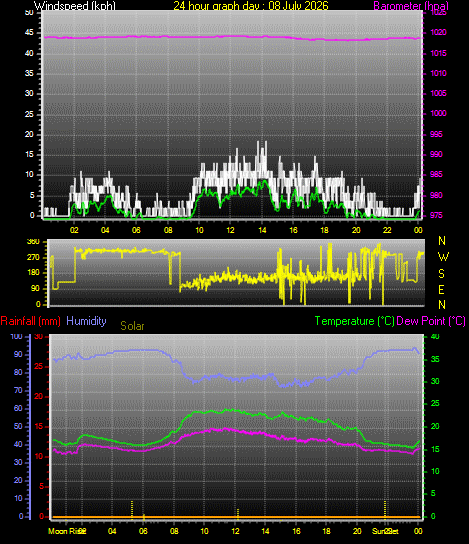This screenshot has height=544, width=469.
Task: Click the 40 temperature scale value
Action: (x=435, y=337)
